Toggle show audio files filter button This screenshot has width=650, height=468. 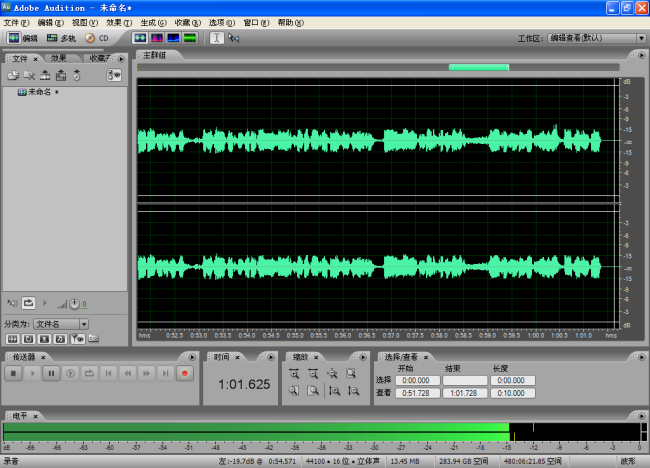(12, 339)
